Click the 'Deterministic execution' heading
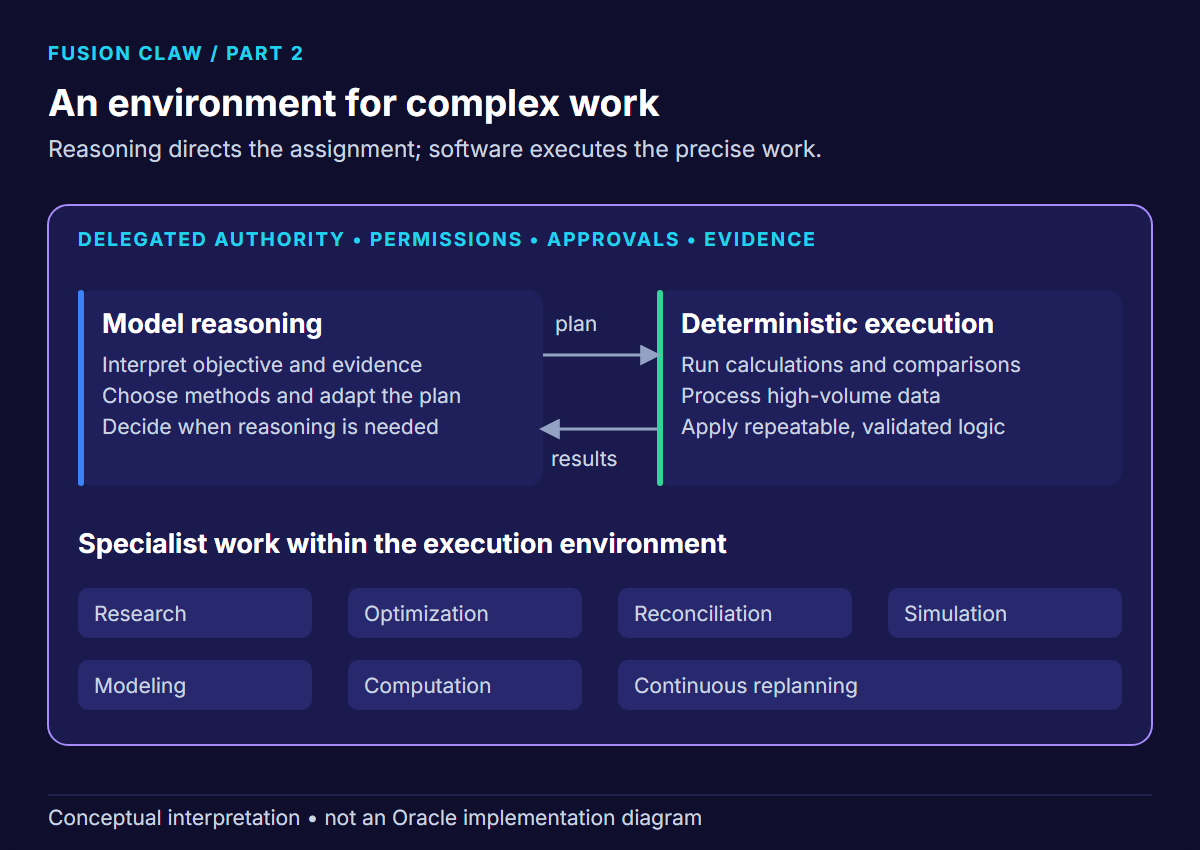Screen dimensions: 1200x850 click(837, 324)
